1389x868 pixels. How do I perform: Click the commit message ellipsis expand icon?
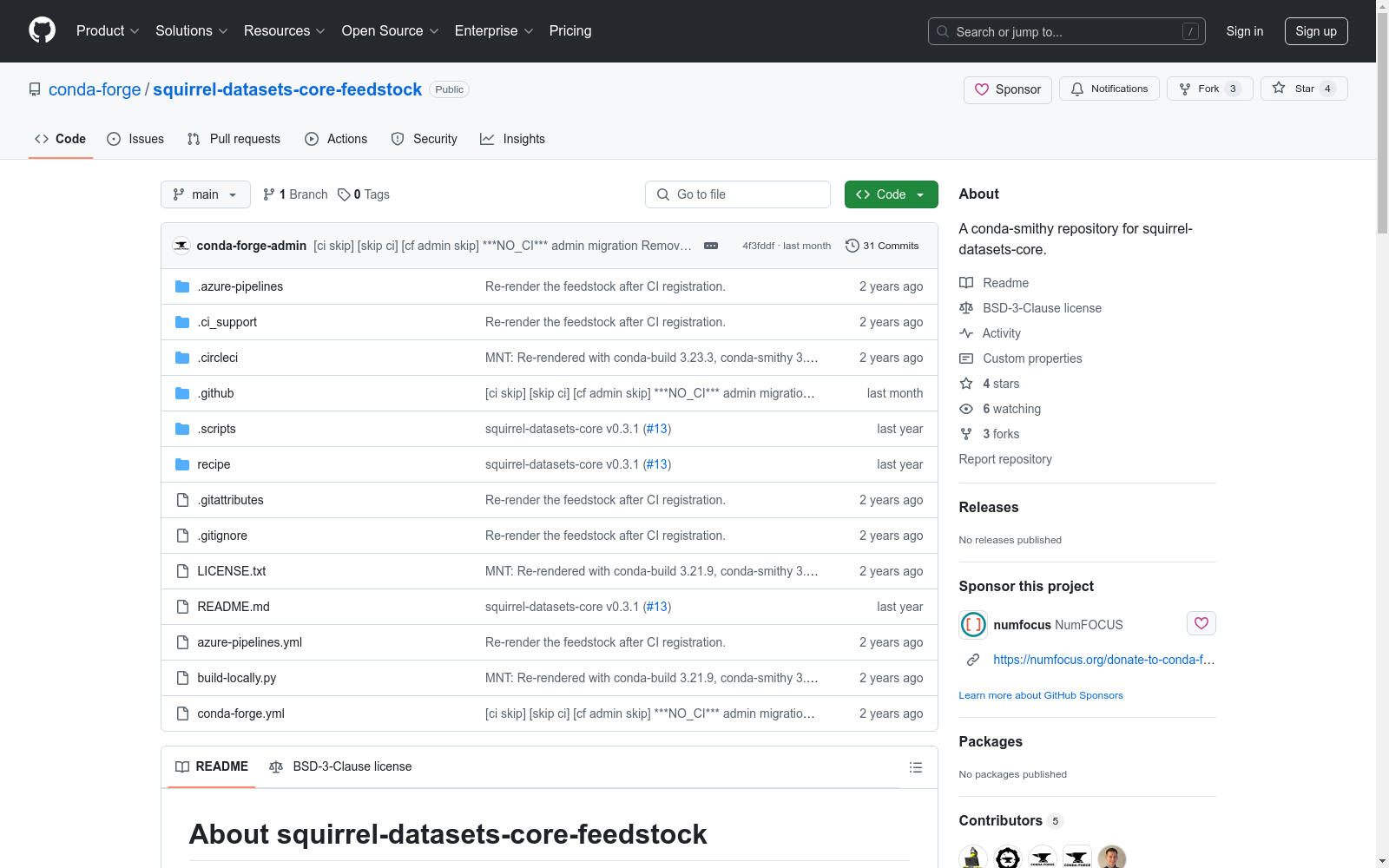(x=711, y=246)
